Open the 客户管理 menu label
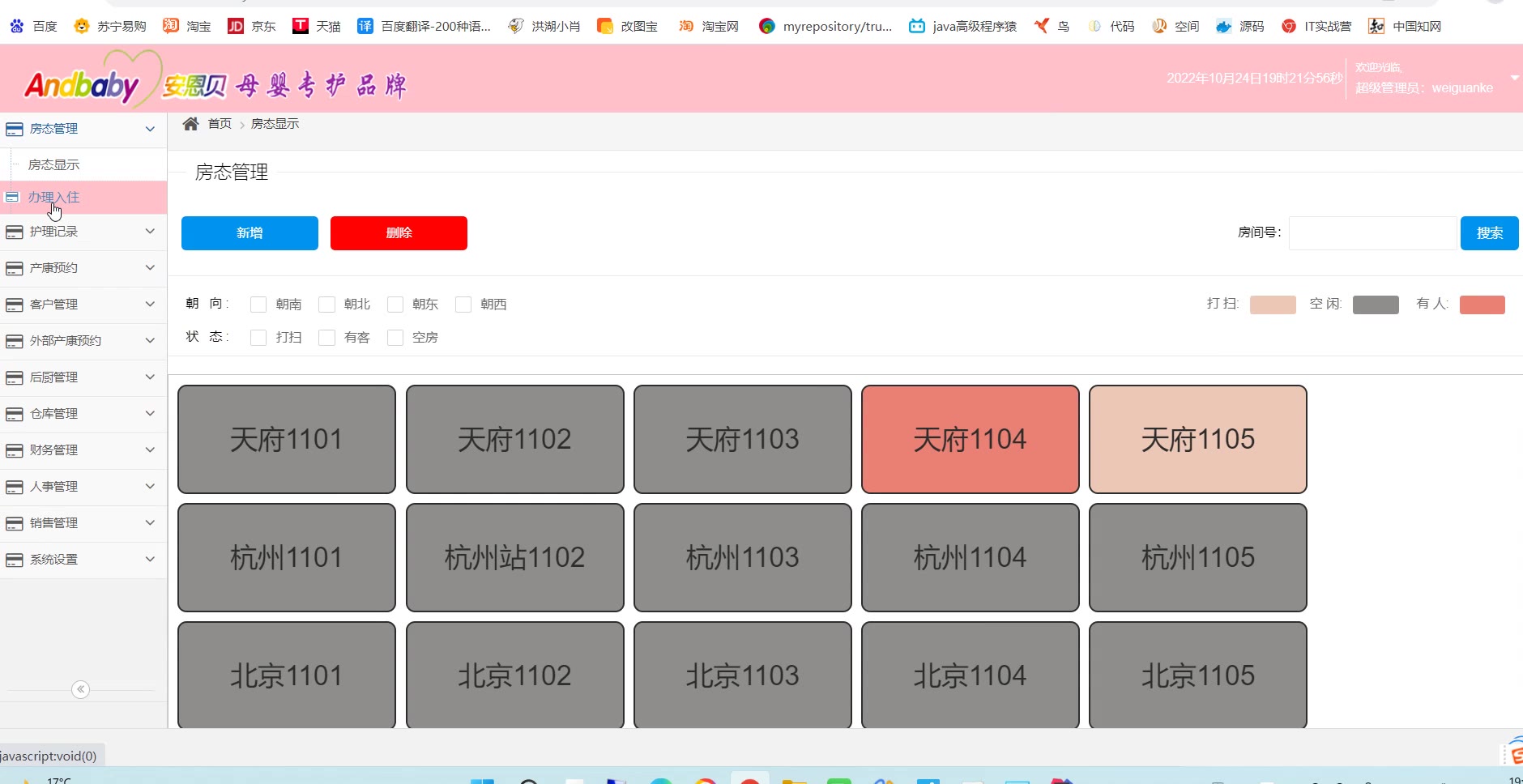 [x=53, y=305]
